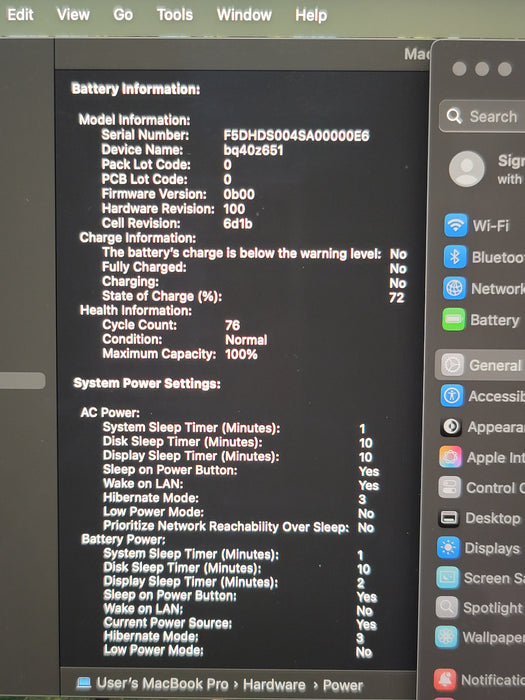Open the Appearance icon
Image resolution: width=525 pixels, height=700 pixels.
click(451, 426)
